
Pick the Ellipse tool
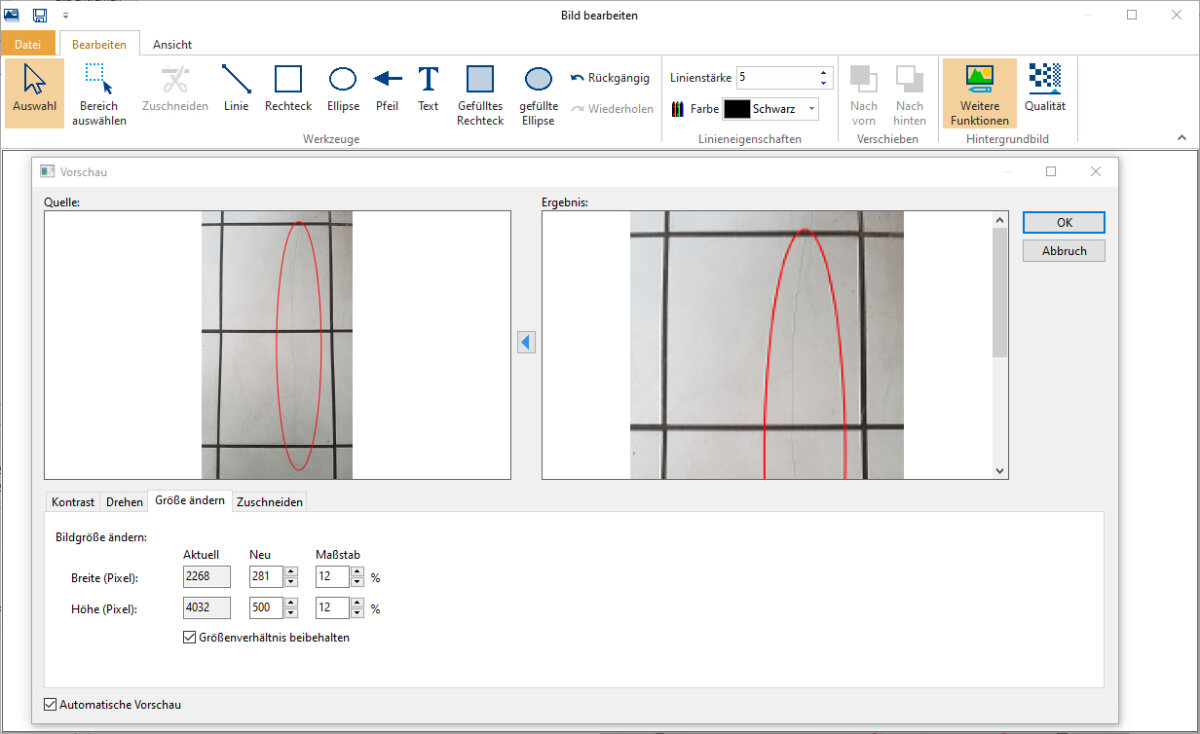(343, 88)
